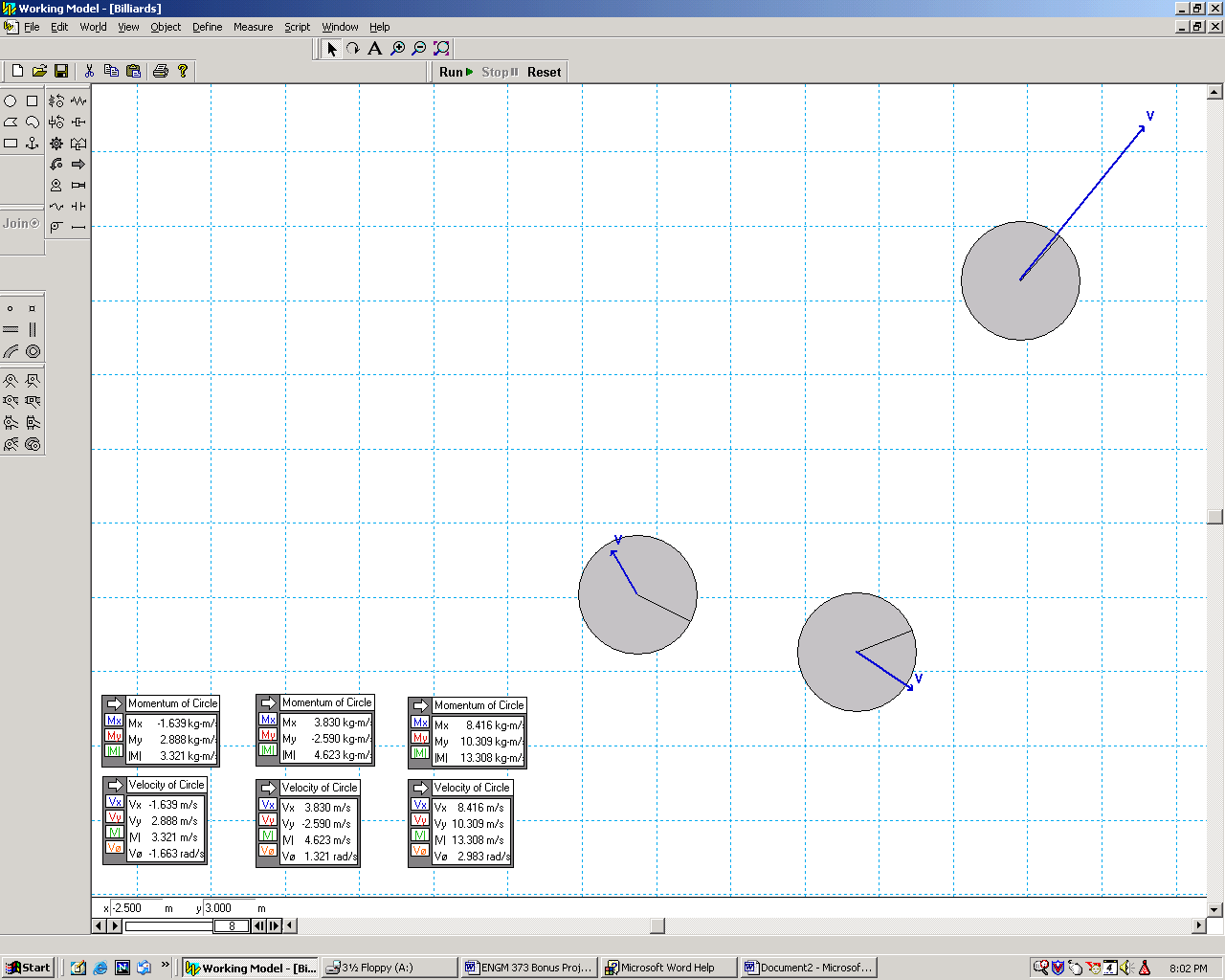This screenshot has width=1225, height=980.
Task: Select the Horizontal Slot element tool
Action: [11, 329]
